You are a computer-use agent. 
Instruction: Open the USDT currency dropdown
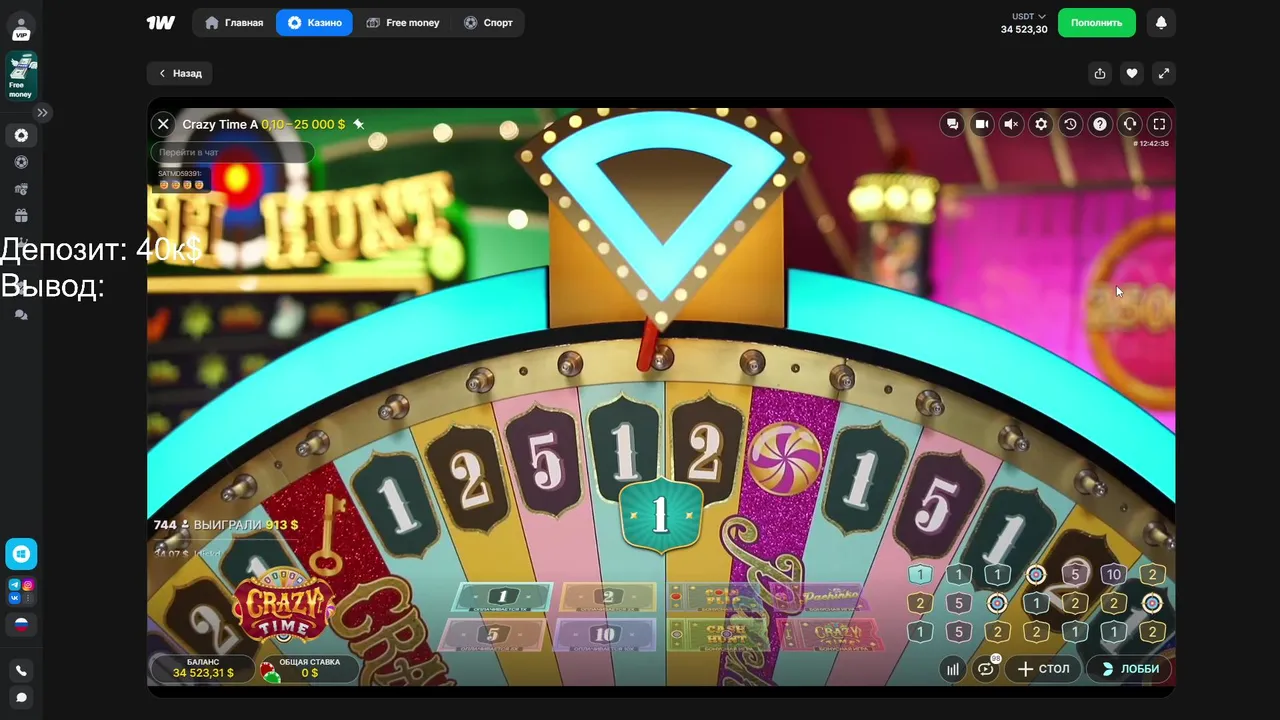click(x=1028, y=17)
